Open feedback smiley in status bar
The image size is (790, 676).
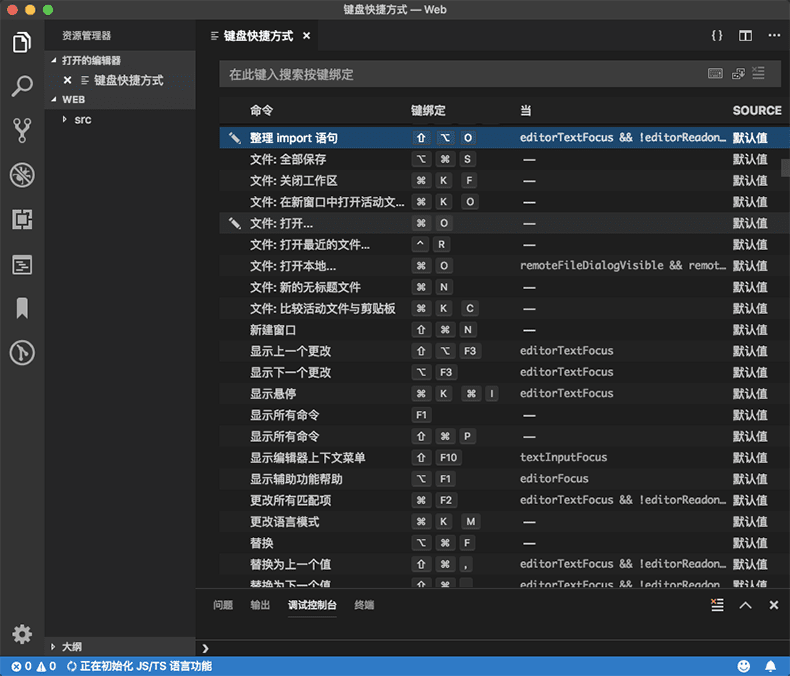pyautogui.click(x=744, y=666)
